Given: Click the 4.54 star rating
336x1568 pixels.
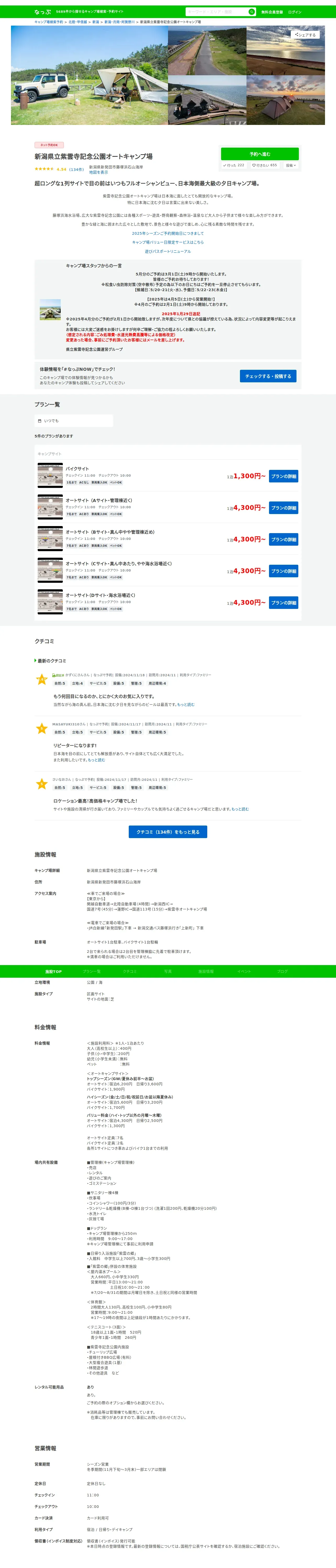Looking at the screenshot, I should [50, 169].
